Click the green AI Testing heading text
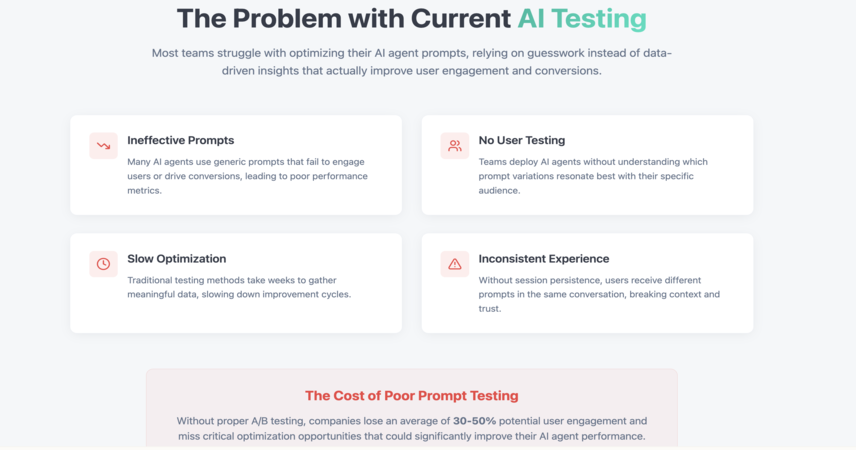 pos(582,19)
